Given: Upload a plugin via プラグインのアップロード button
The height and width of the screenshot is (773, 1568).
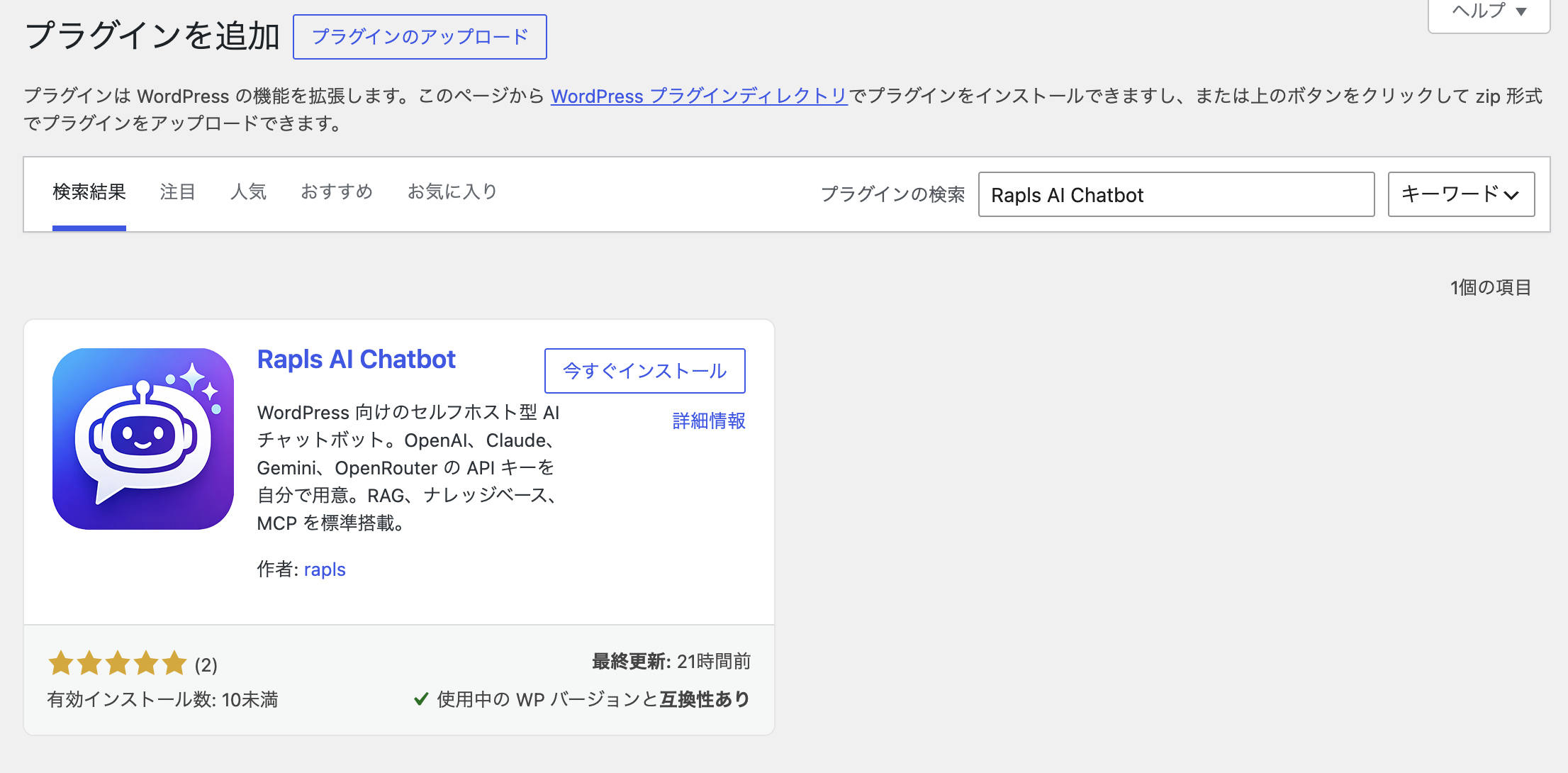Looking at the screenshot, I should 420,37.
